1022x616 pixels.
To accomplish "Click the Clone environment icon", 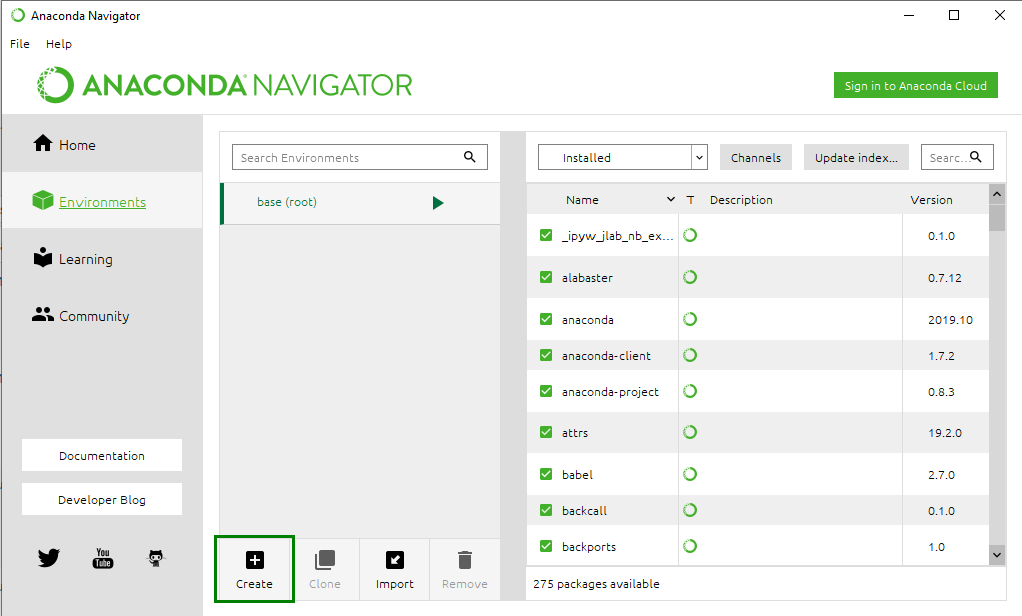I will click(x=325, y=560).
